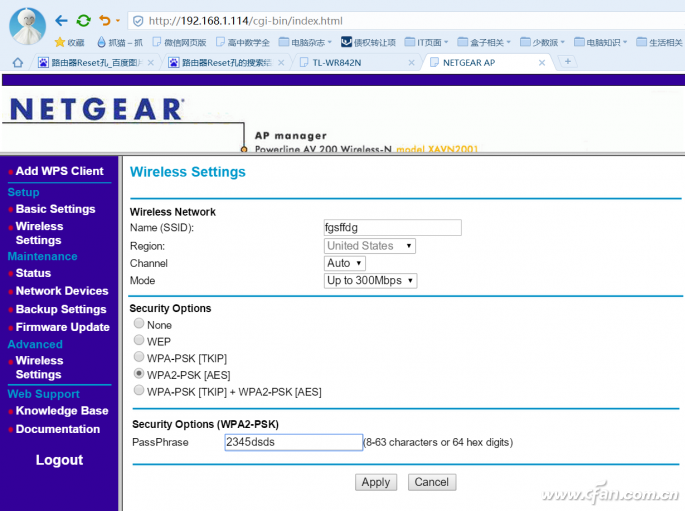Screen dimensions: 685x511
Task: Open the 高中数学全 bookmark
Action: click(x=243, y=42)
